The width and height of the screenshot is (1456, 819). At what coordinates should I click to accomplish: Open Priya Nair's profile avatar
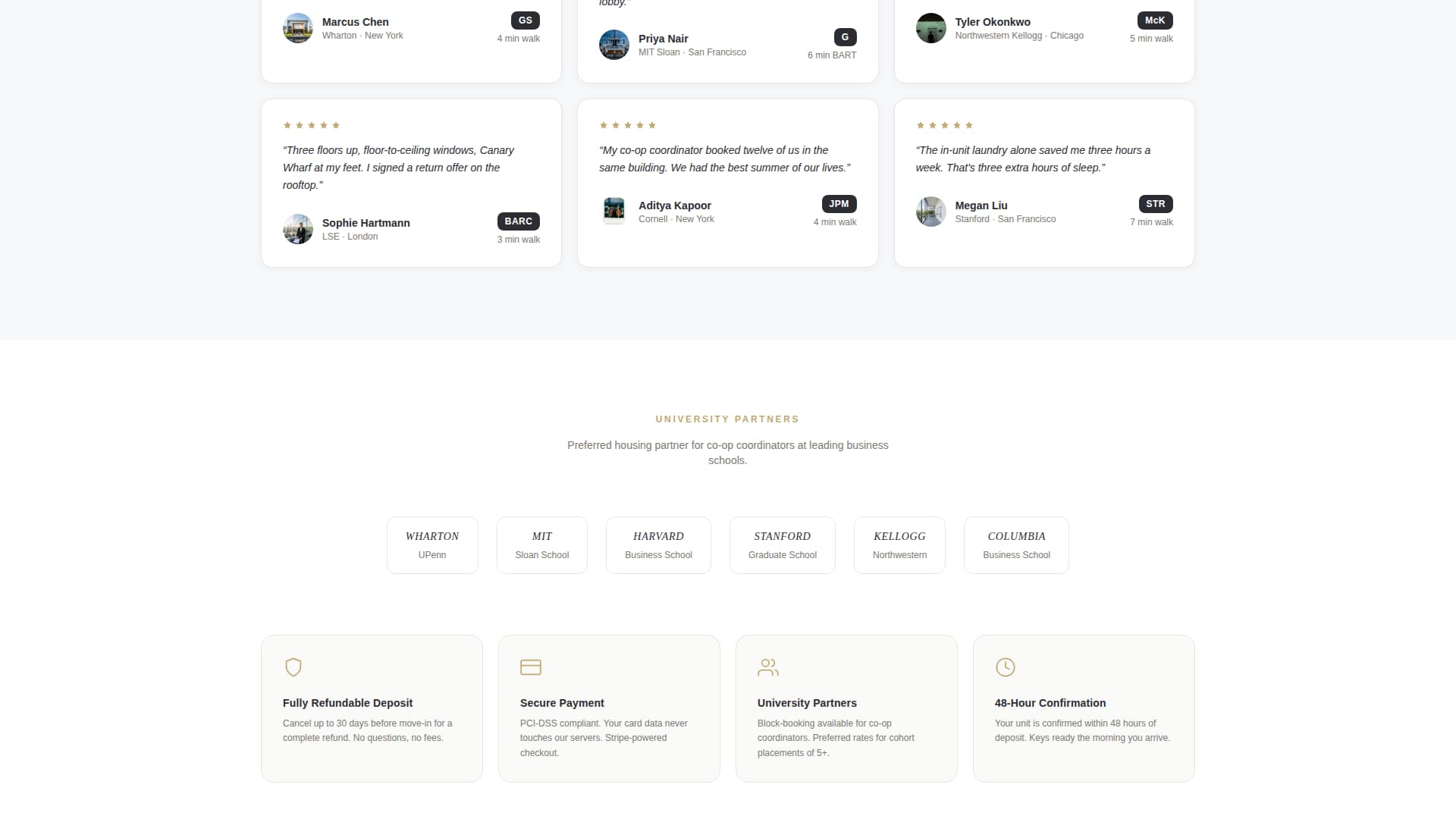point(614,45)
